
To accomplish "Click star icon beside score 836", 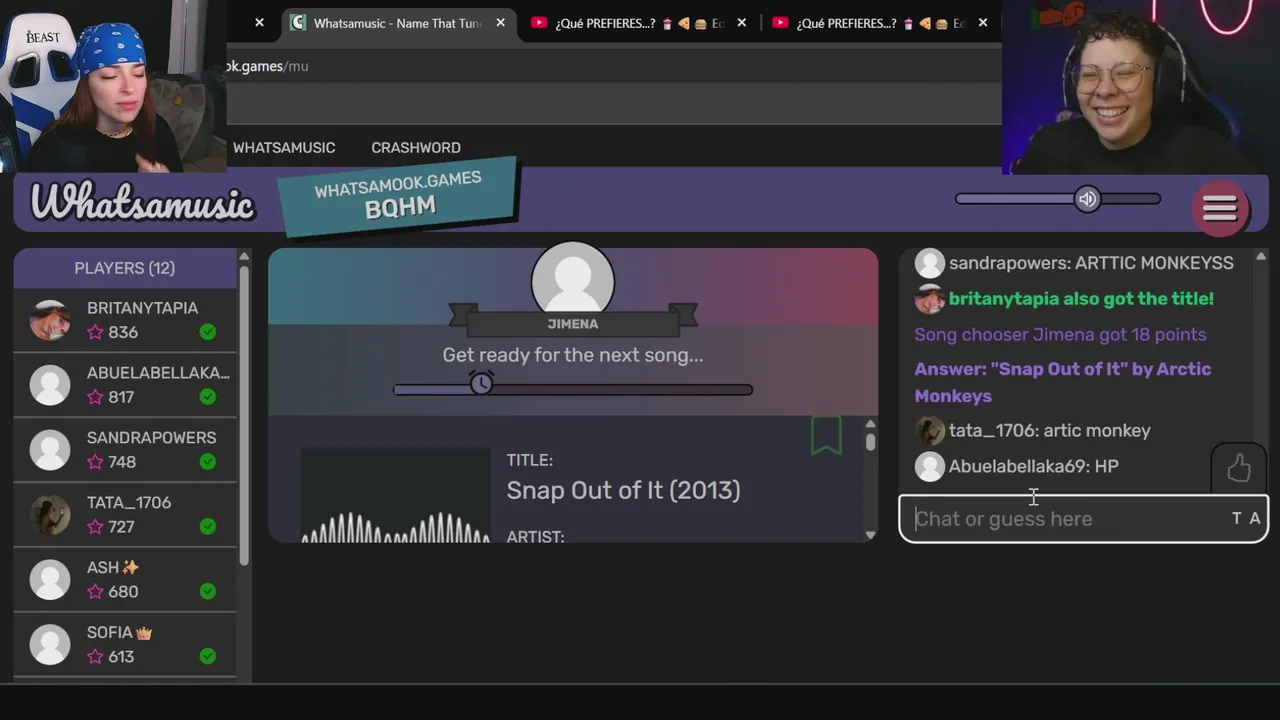I will click(x=95, y=332).
